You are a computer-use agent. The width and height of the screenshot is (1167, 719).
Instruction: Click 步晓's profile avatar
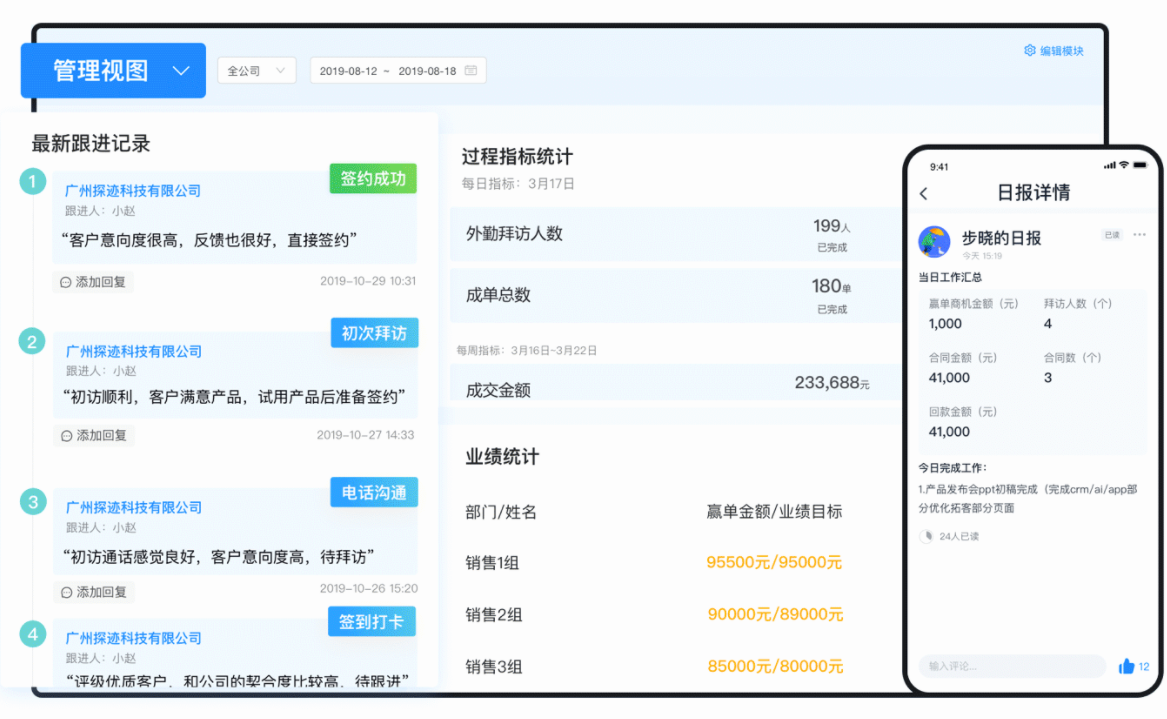coord(934,241)
